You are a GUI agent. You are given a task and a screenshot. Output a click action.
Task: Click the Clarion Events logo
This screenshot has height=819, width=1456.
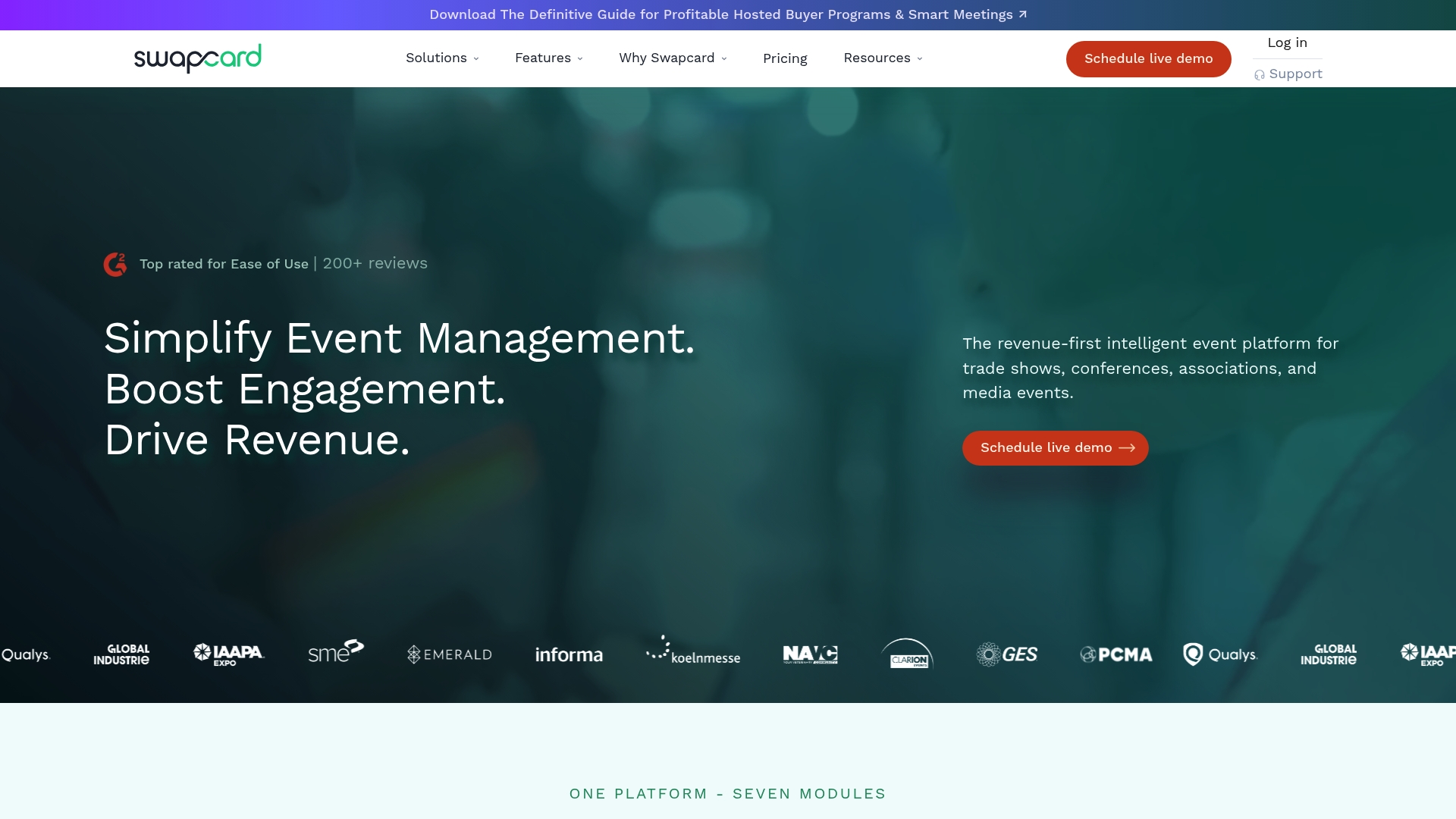click(x=907, y=654)
